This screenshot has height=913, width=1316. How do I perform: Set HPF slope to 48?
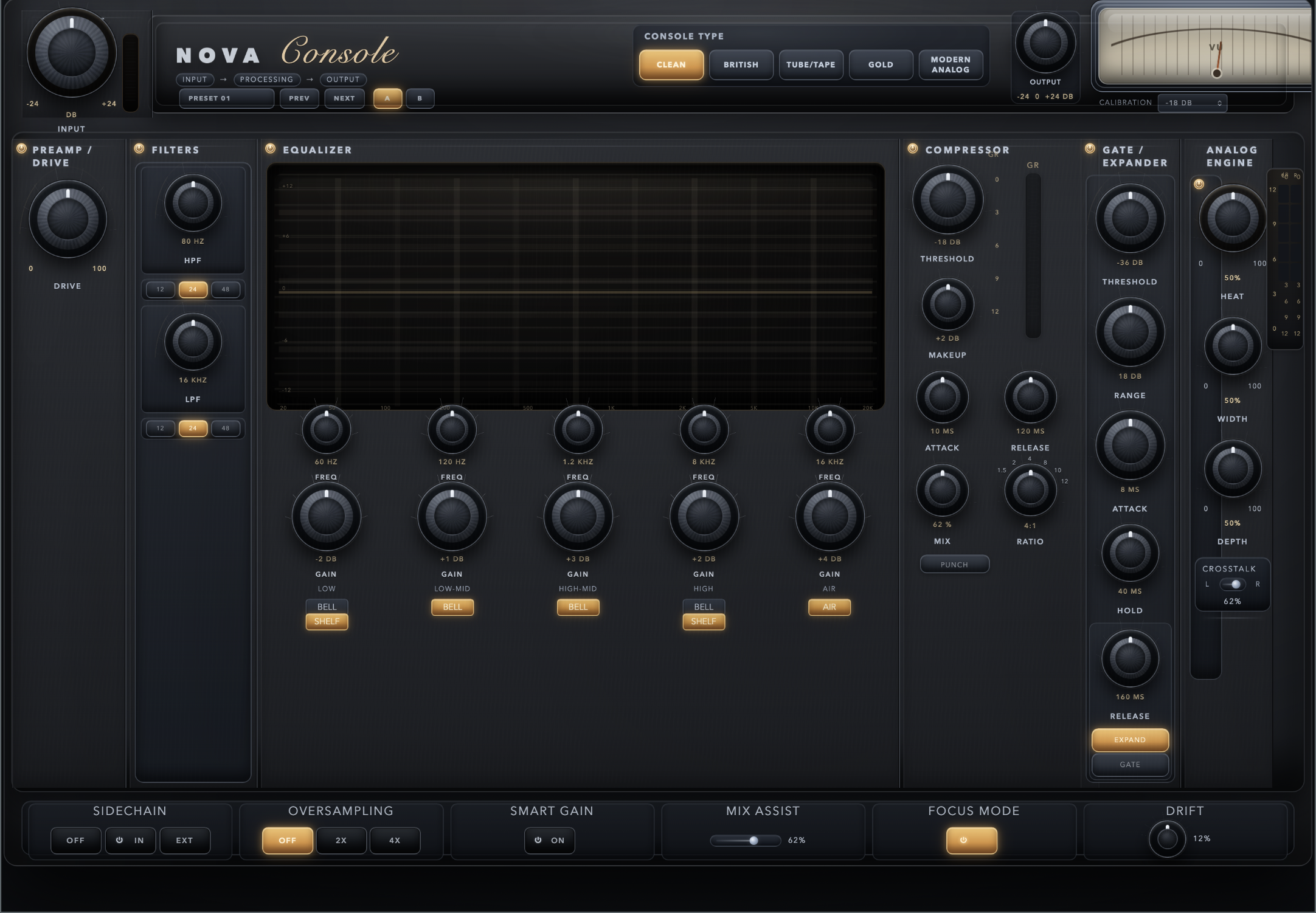coord(226,289)
